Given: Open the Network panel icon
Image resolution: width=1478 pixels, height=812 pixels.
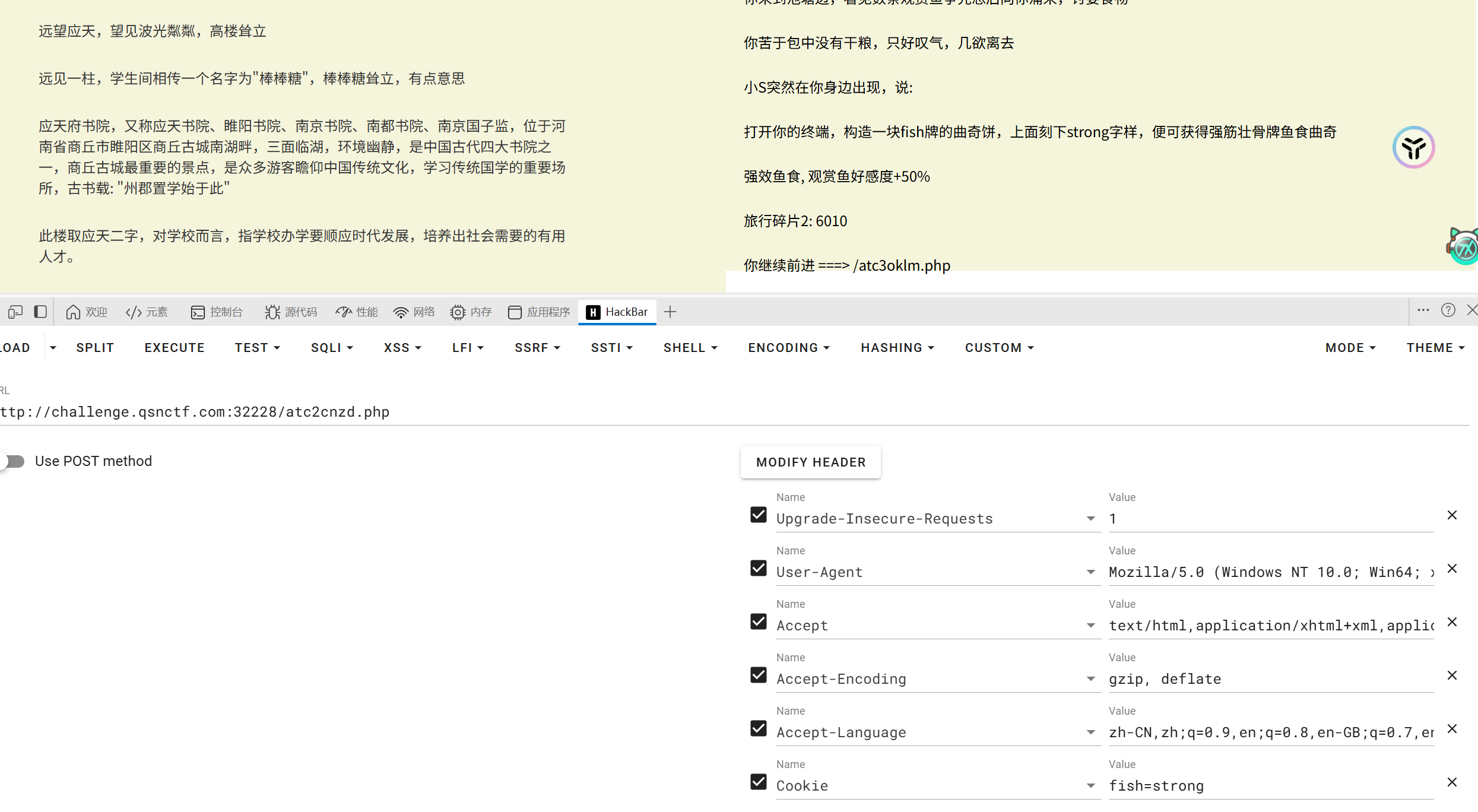Looking at the screenshot, I should [401, 312].
